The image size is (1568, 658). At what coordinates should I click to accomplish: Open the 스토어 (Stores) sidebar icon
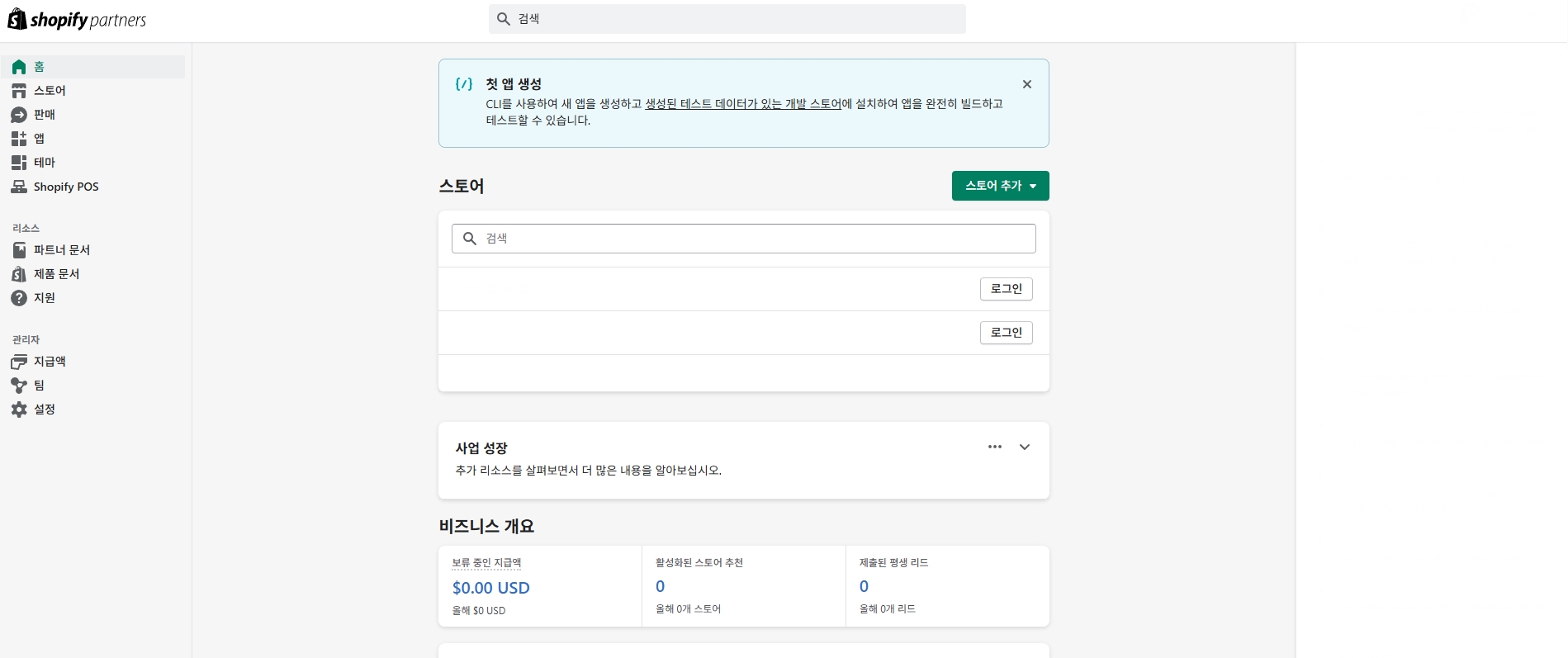[19, 91]
